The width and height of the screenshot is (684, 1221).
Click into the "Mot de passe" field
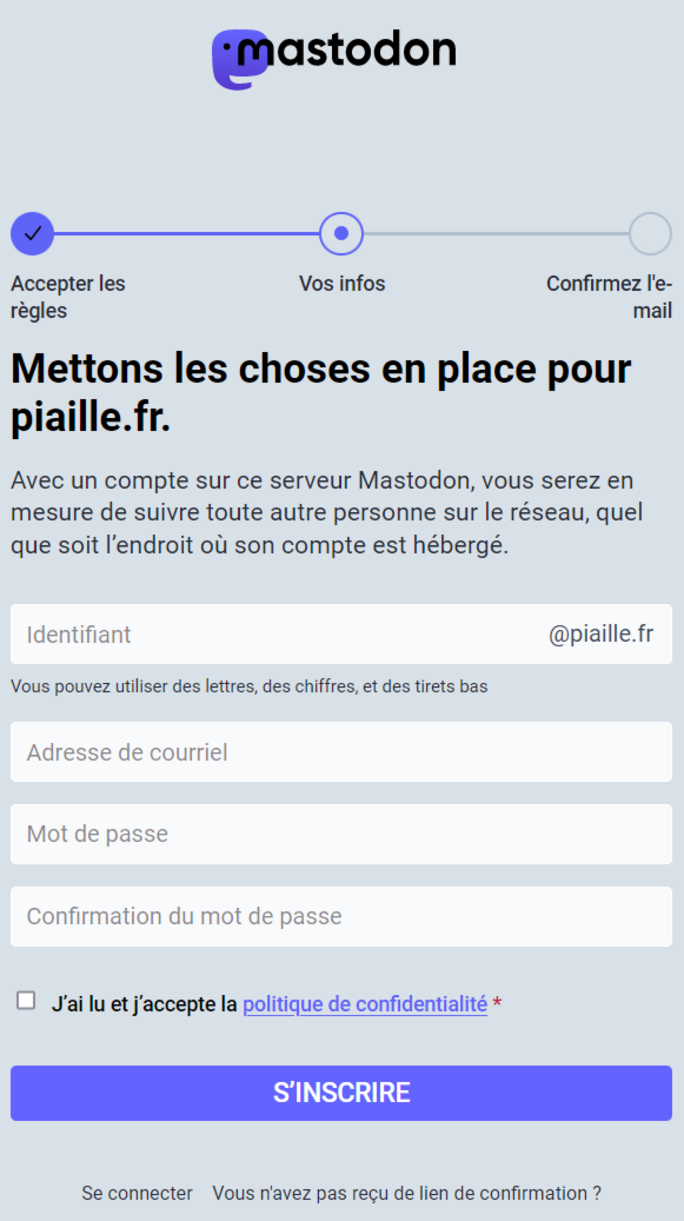pos(341,834)
